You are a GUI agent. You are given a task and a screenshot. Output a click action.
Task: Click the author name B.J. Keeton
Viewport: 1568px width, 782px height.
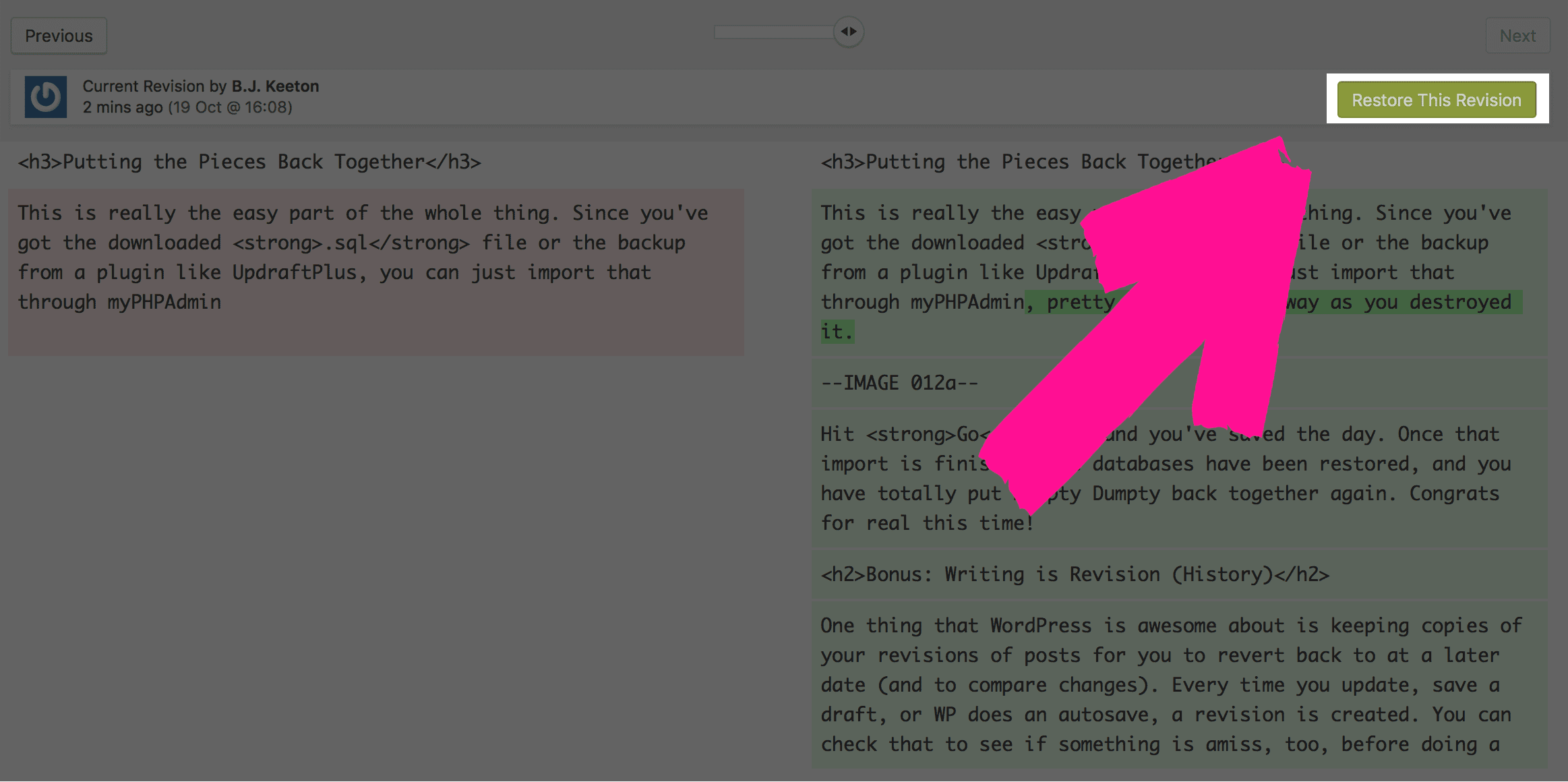tap(275, 86)
